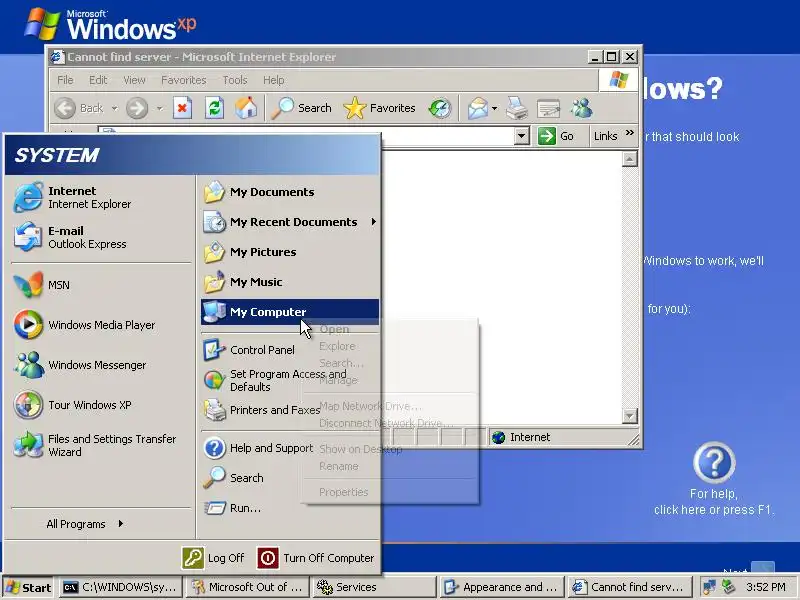Select My Computer in Start menu
The width and height of the screenshot is (800, 600).
pos(290,312)
